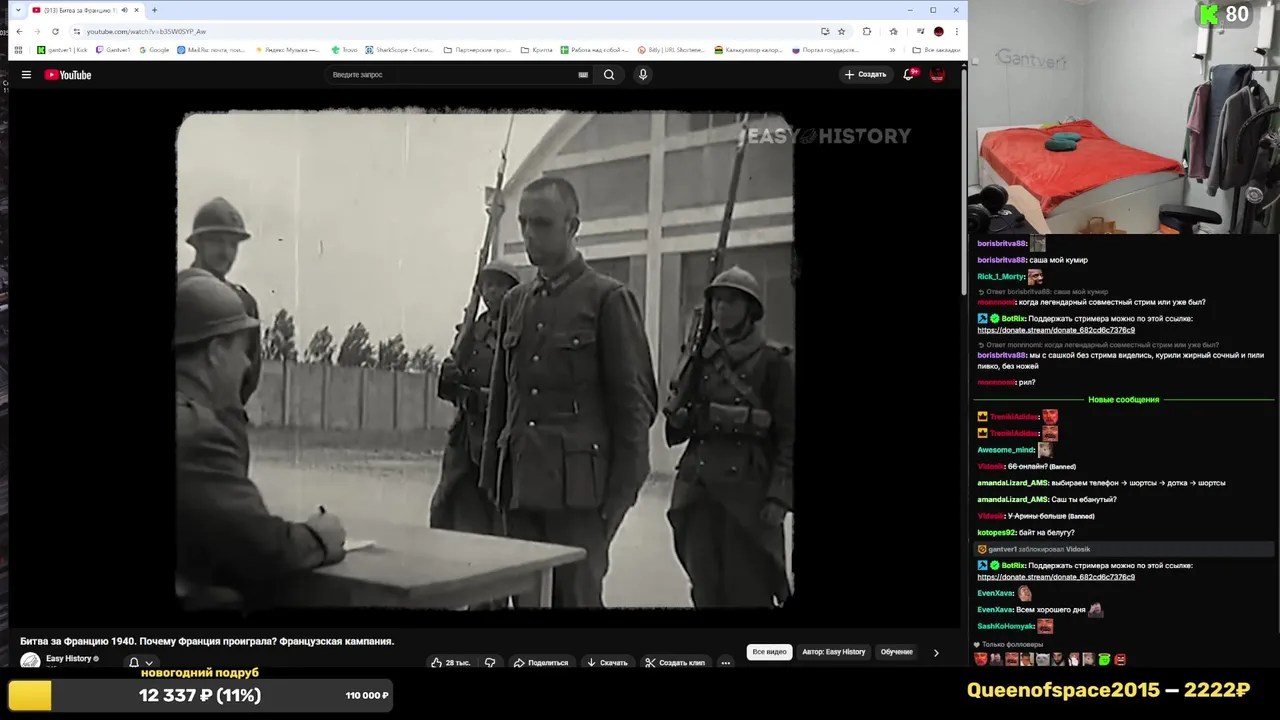This screenshot has height=720, width=1280.
Task: Open the Работа над собой bookmark
Action: (x=594, y=50)
